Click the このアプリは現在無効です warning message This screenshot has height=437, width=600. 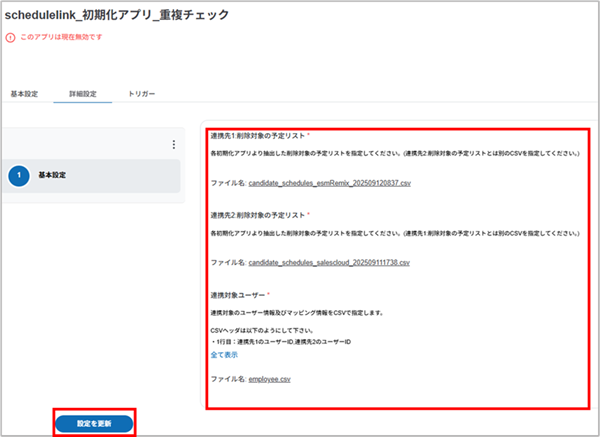point(61,39)
